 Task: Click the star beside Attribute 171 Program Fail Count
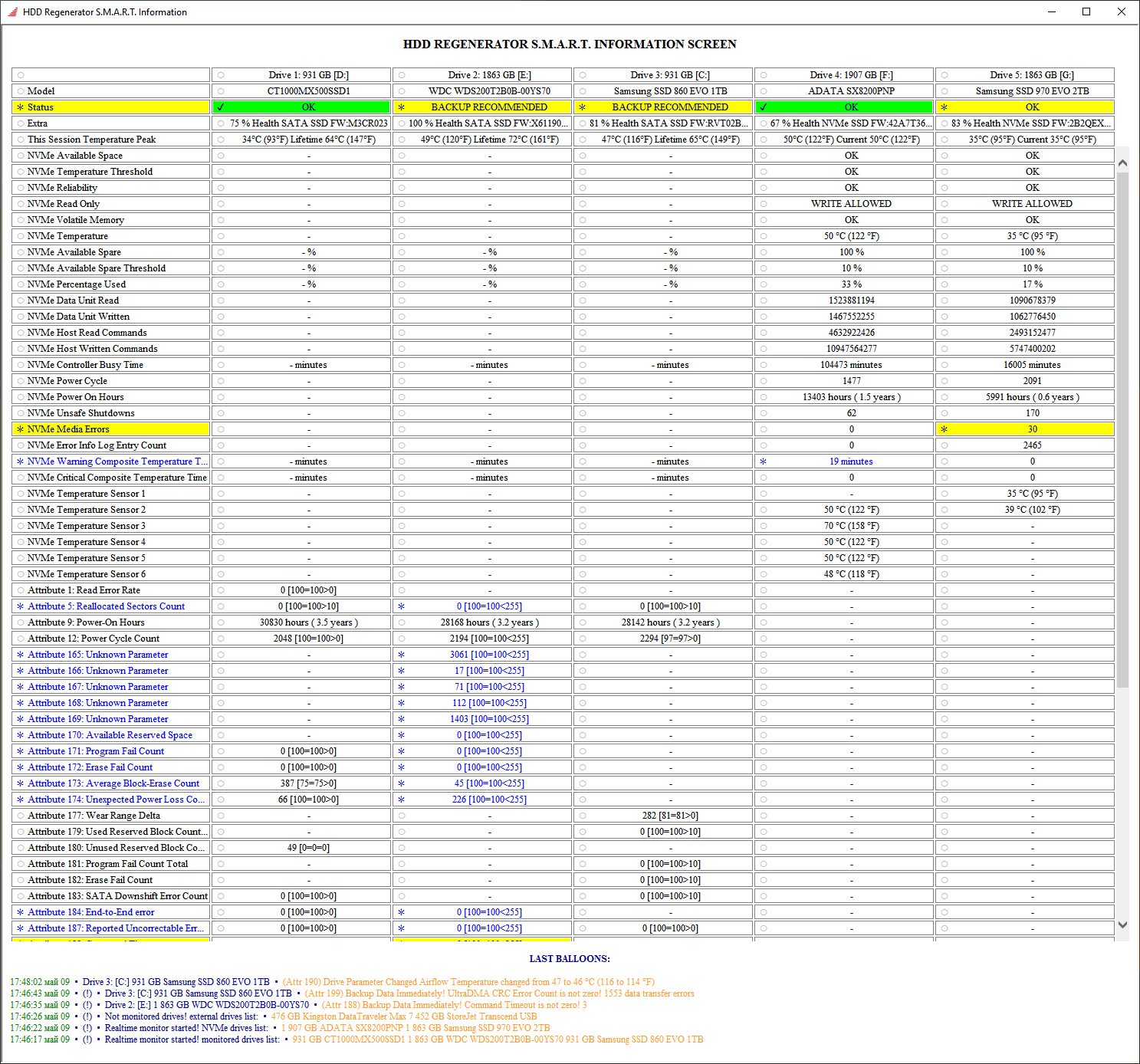pyautogui.click(x=21, y=751)
